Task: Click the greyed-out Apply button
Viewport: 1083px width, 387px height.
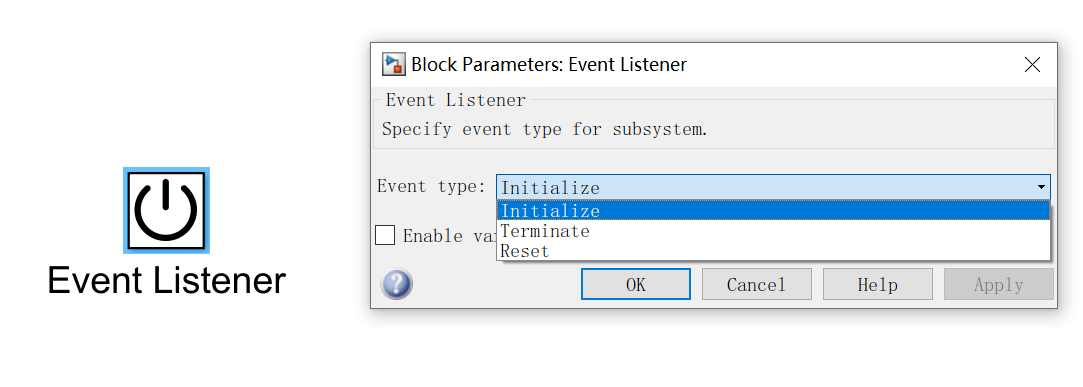Action: pyautogui.click(x=999, y=284)
